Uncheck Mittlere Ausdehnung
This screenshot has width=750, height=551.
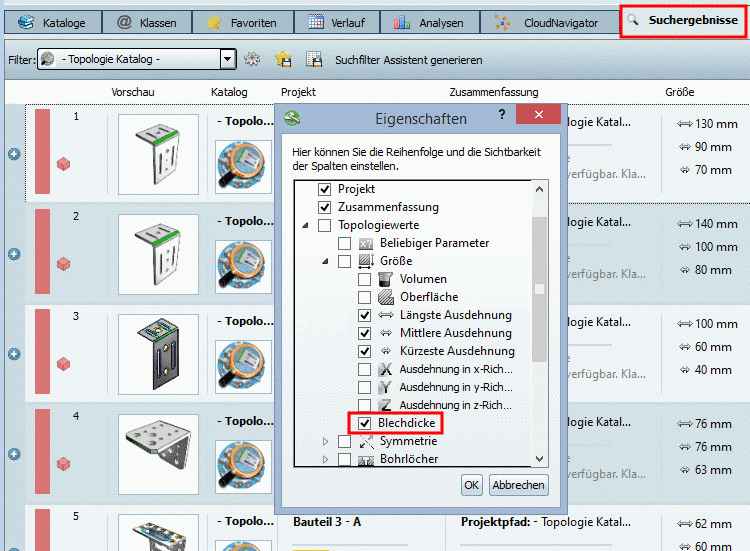[364, 333]
